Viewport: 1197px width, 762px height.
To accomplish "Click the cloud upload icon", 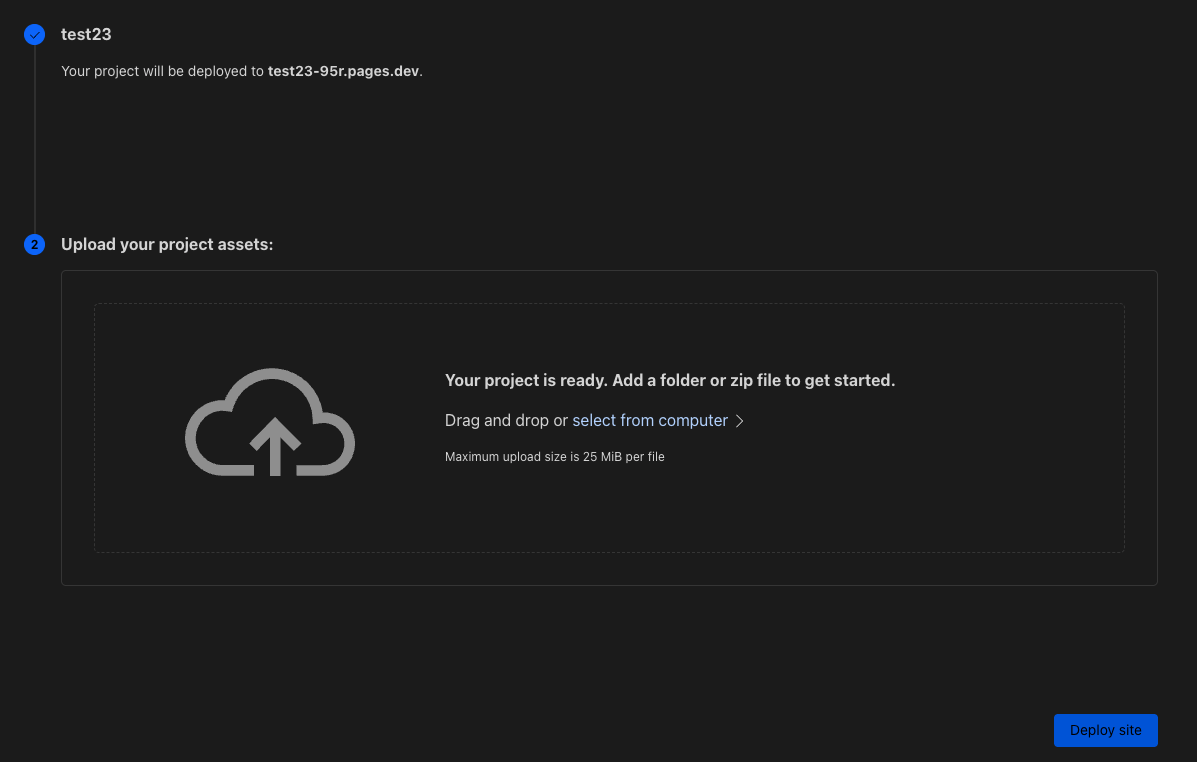I will point(270,422).
